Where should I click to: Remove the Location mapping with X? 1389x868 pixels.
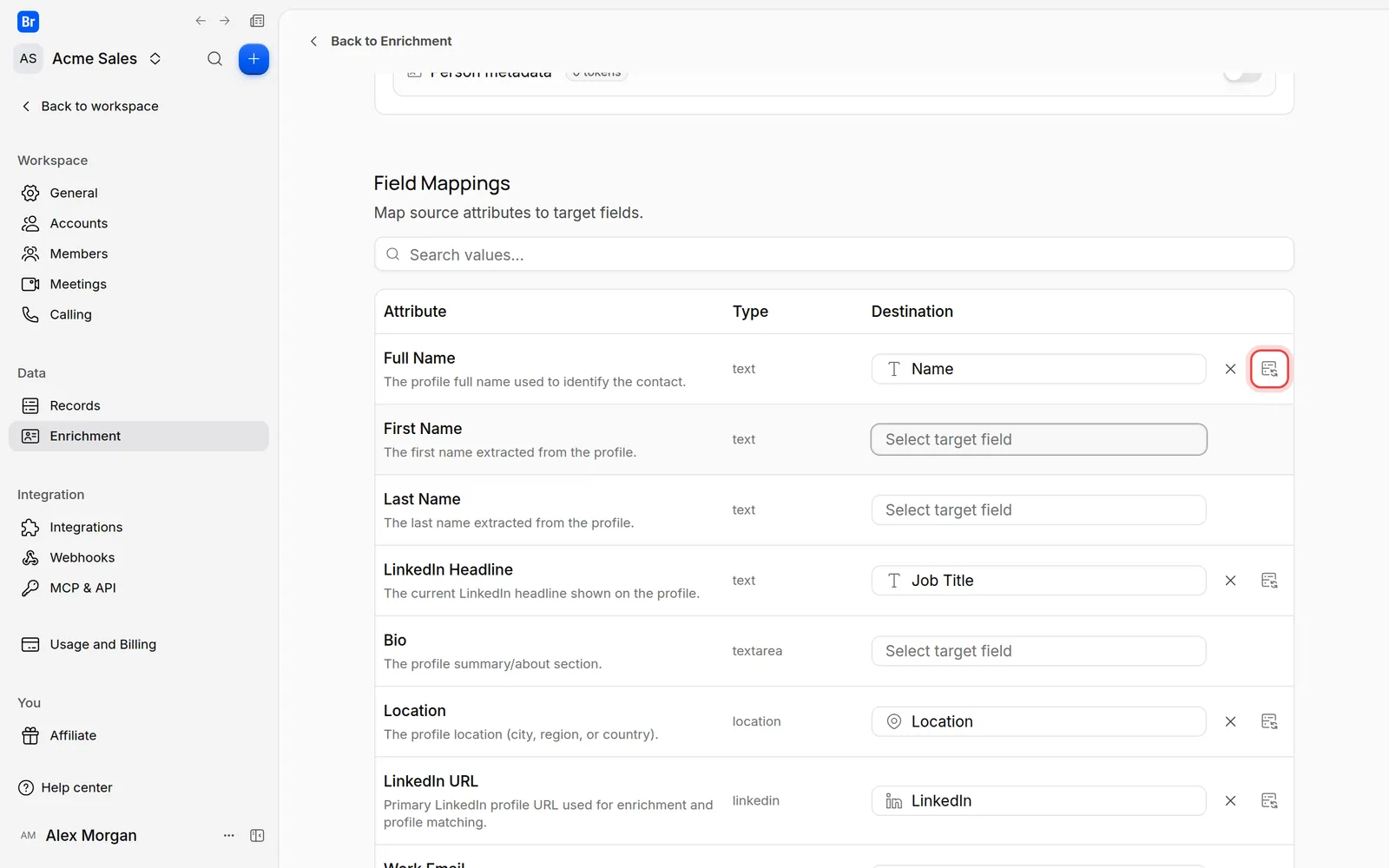pyautogui.click(x=1230, y=721)
